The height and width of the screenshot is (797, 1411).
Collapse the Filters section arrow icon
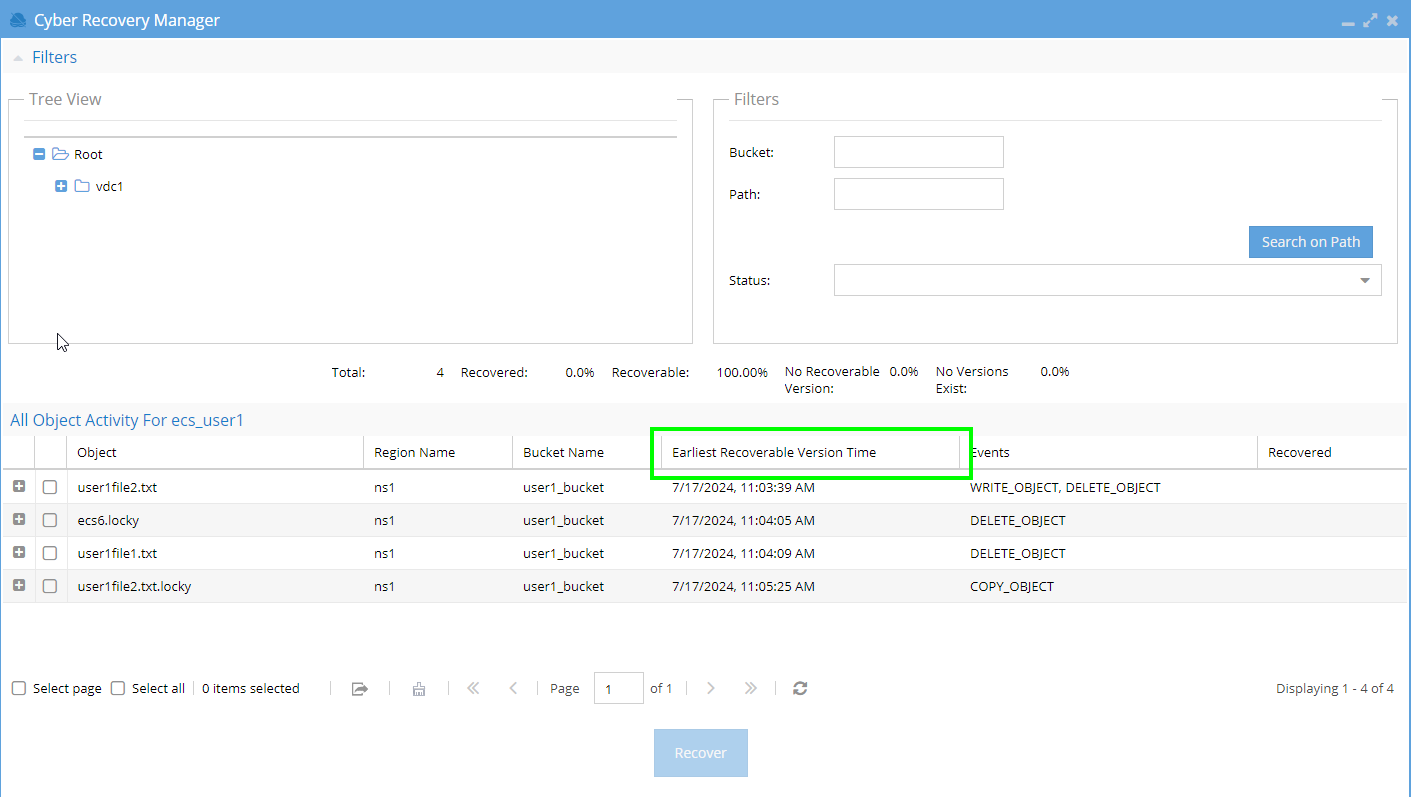click(17, 58)
